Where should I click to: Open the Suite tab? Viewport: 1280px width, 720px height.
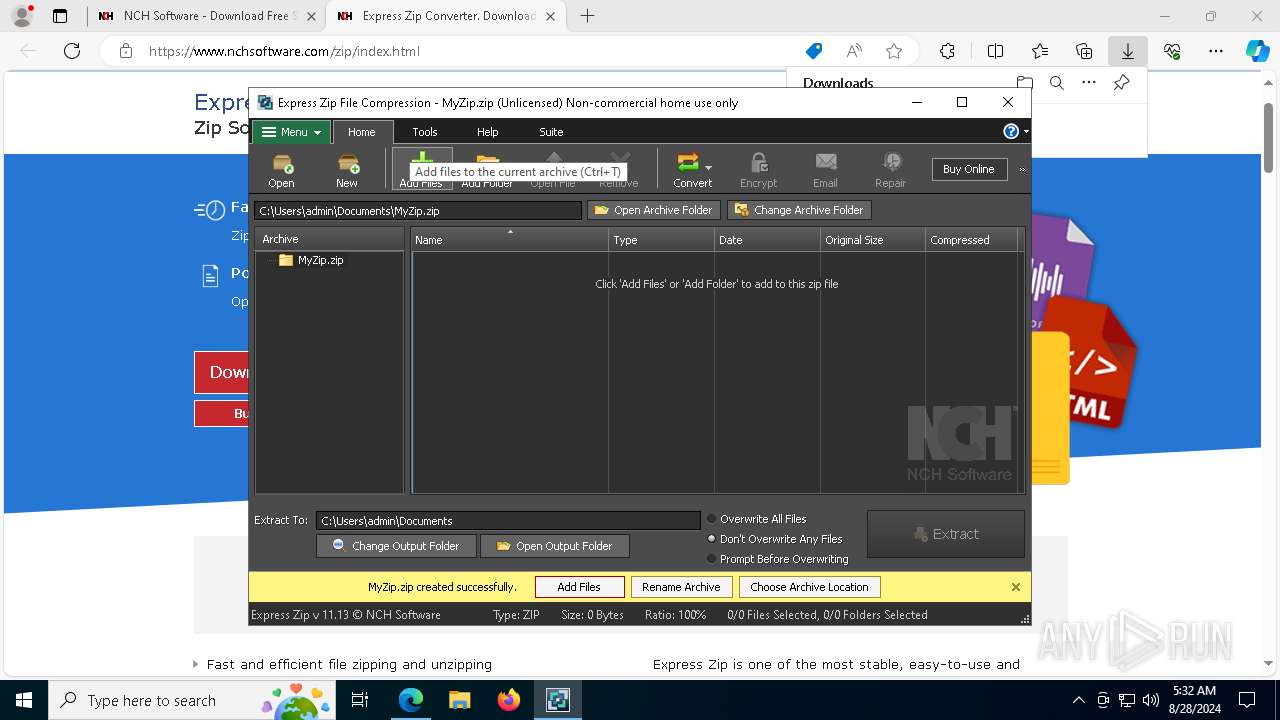pos(551,132)
